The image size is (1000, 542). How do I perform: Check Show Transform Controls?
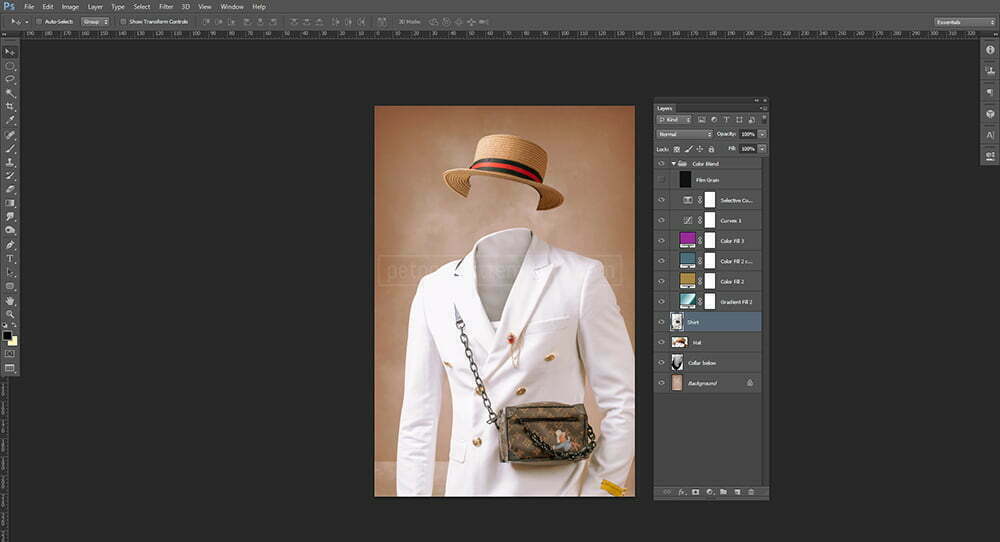[x=122, y=21]
